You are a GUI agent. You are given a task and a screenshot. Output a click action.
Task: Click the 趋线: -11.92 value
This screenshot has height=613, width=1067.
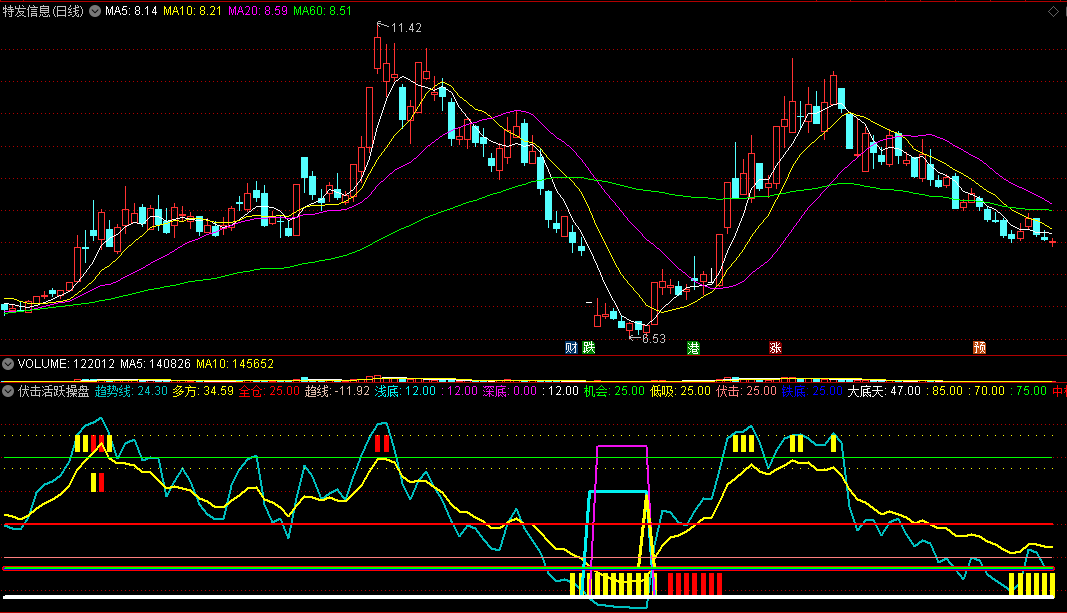337,391
